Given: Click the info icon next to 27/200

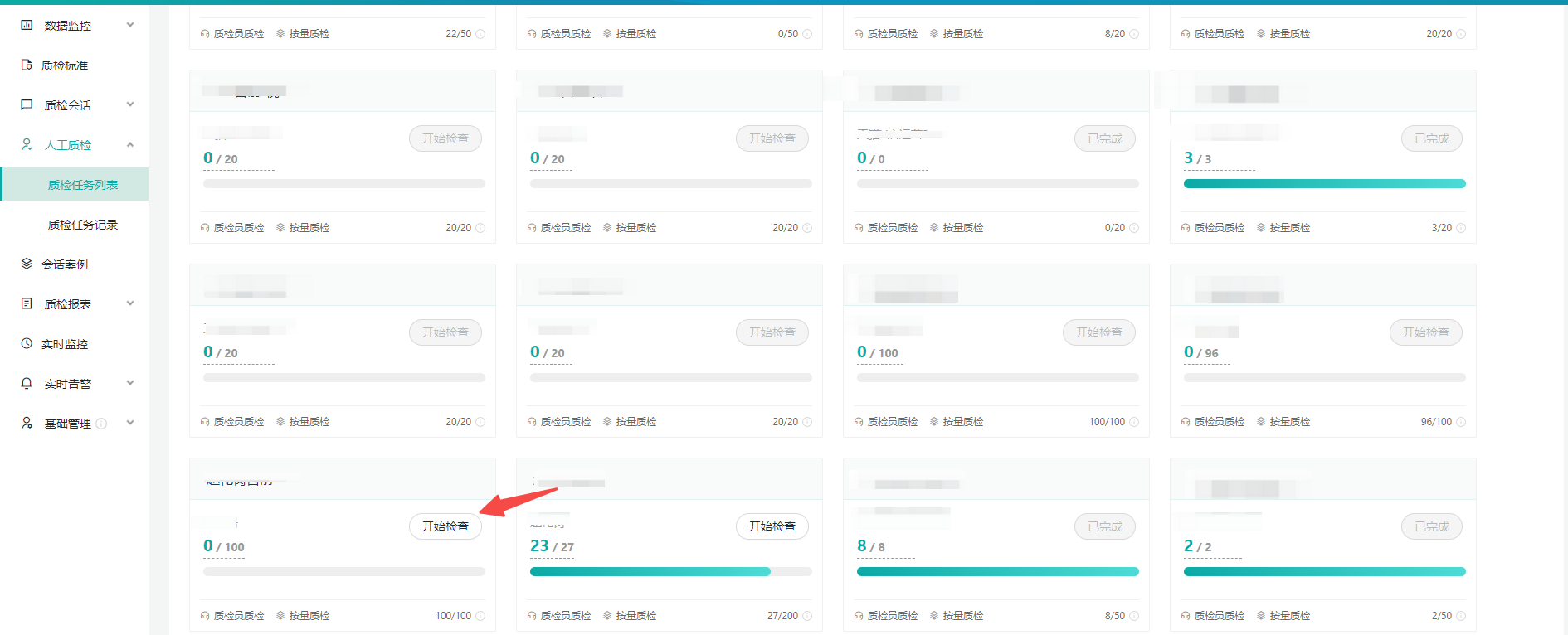Looking at the screenshot, I should click(807, 616).
